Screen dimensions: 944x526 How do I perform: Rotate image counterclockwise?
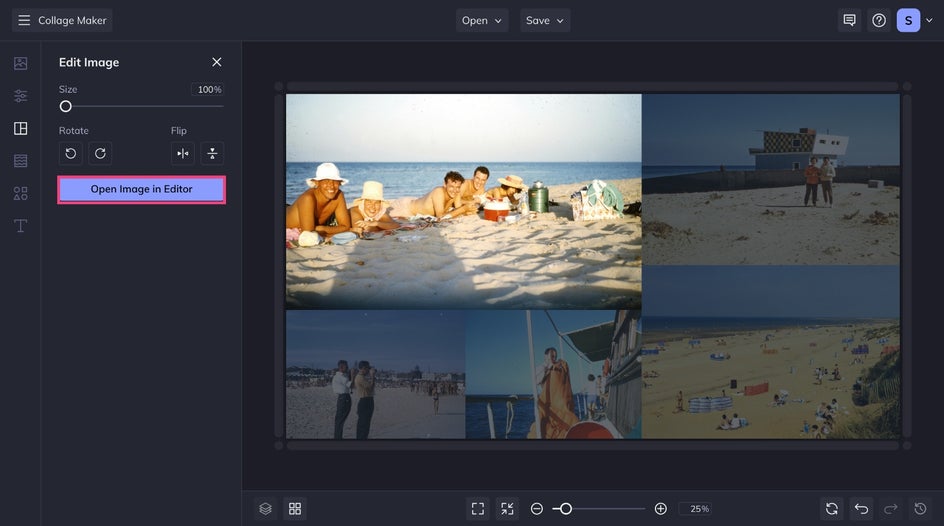pos(71,153)
